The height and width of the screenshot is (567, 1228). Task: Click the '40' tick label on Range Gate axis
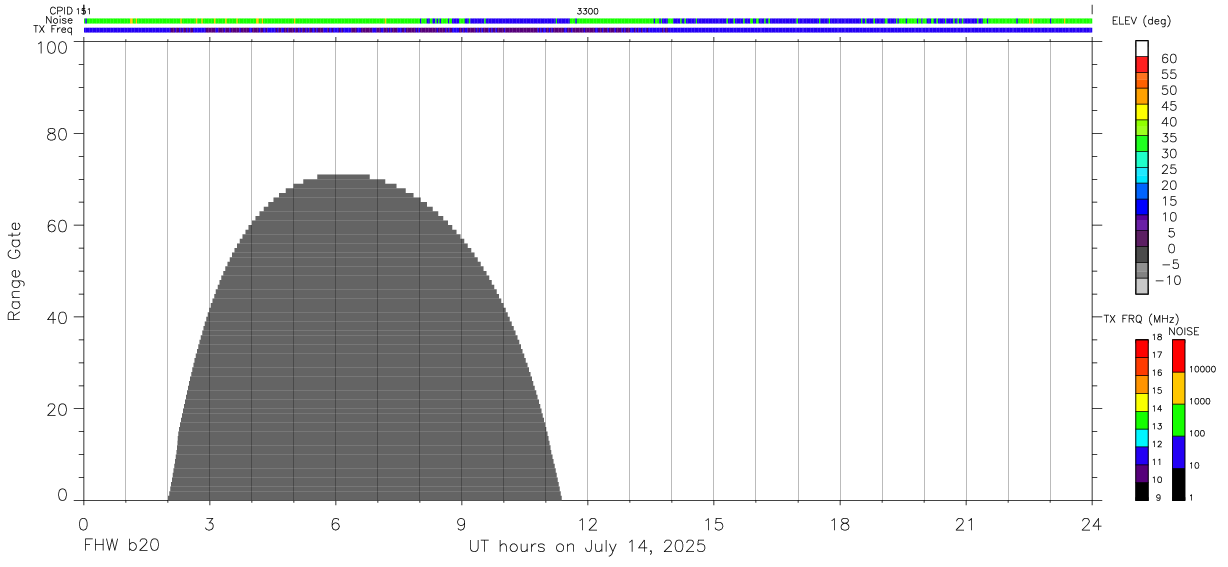[x=59, y=317]
